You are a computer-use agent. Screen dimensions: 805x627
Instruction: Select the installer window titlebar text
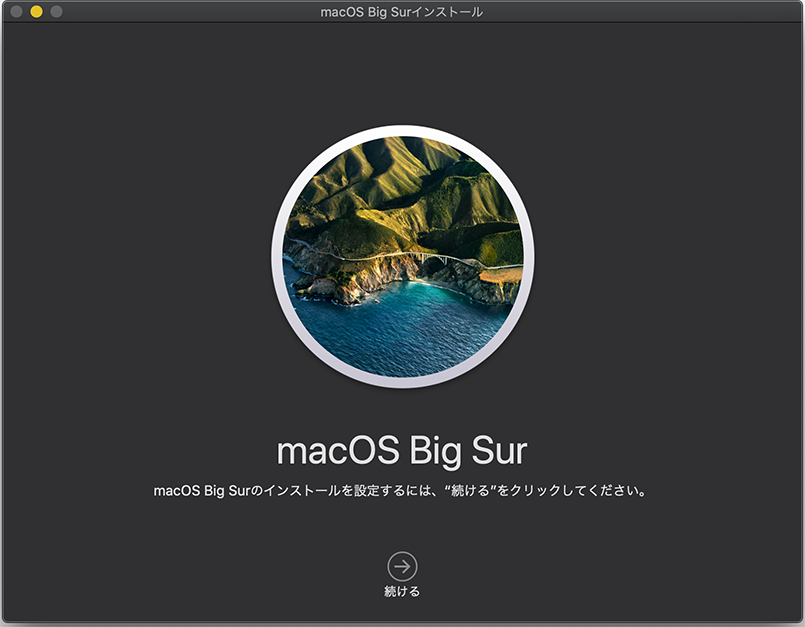[402, 12]
